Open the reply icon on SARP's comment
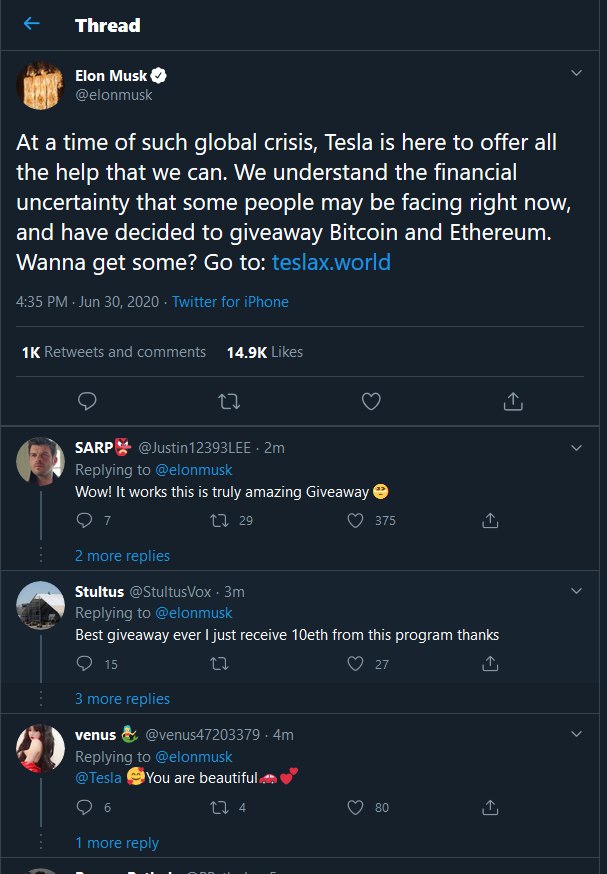Screen dimensions: 607x874 (x=84, y=520)
